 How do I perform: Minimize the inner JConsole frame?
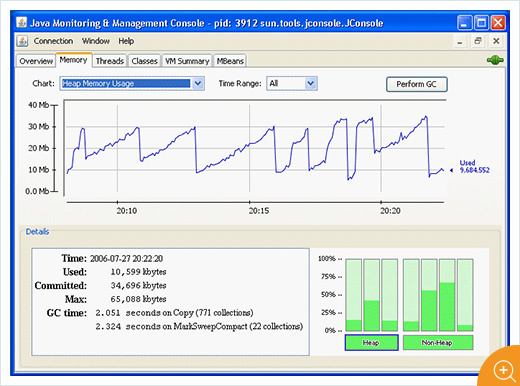point(460,41)
